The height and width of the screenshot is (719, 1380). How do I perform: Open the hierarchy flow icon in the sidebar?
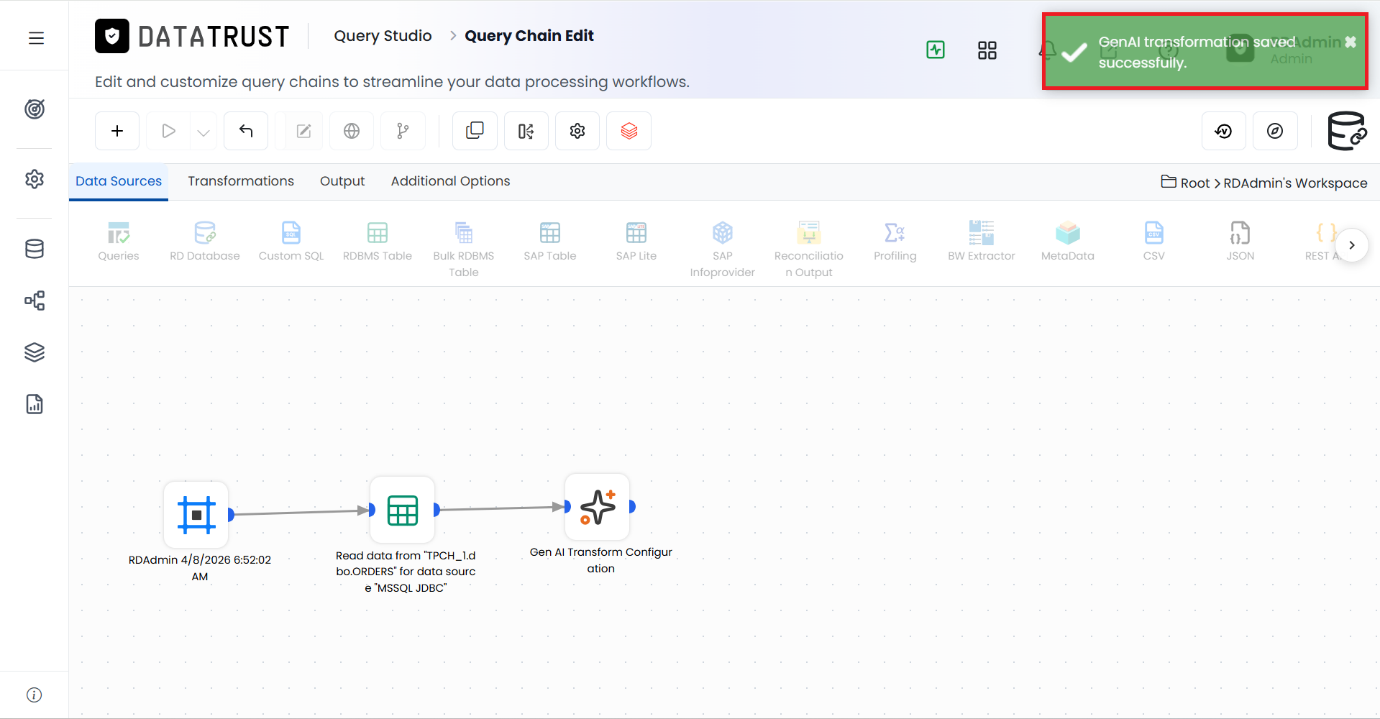click(x=35, y=301)
